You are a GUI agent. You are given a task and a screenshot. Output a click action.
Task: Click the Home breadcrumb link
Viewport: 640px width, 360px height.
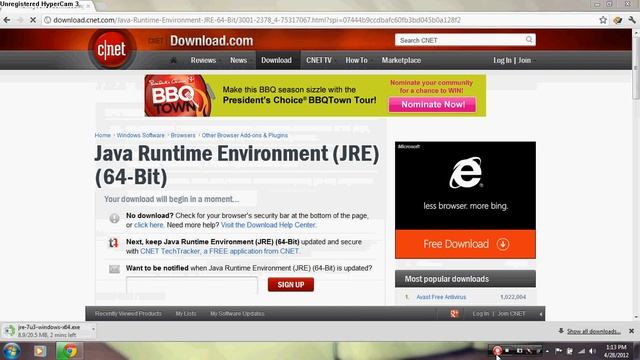pyautogui.click(x=102, y=135)
